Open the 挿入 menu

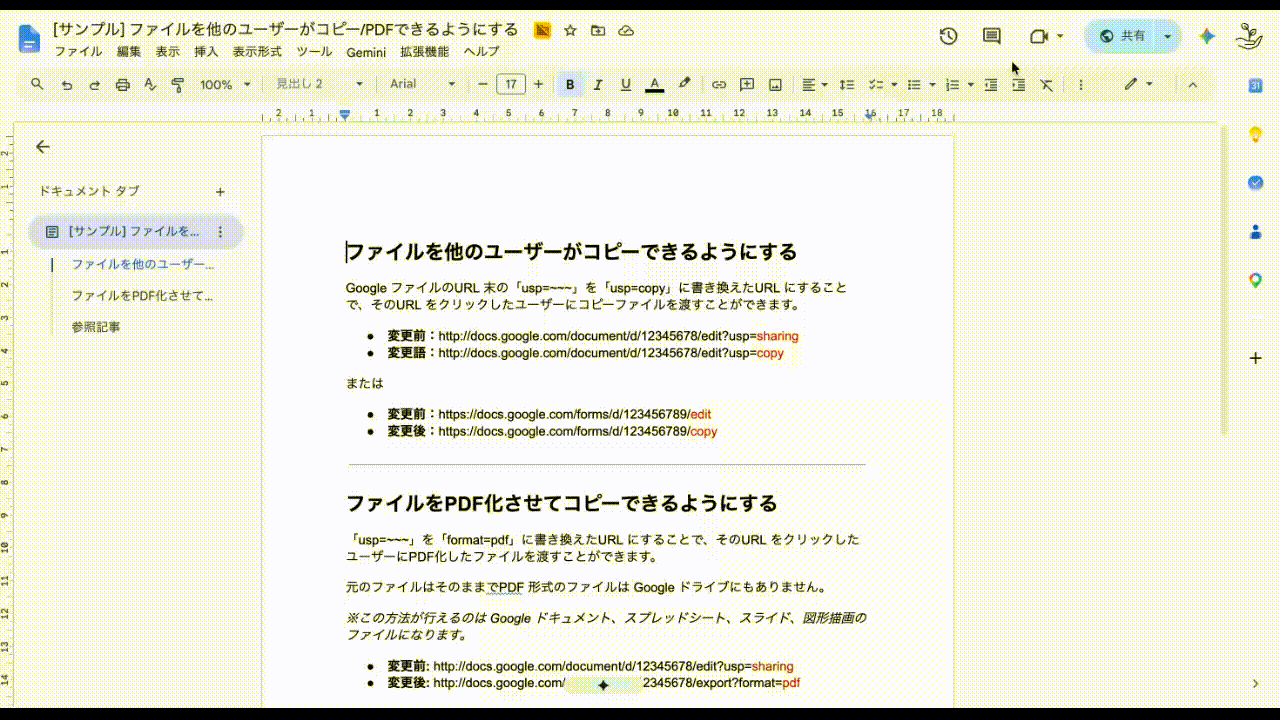pos(206,52)
